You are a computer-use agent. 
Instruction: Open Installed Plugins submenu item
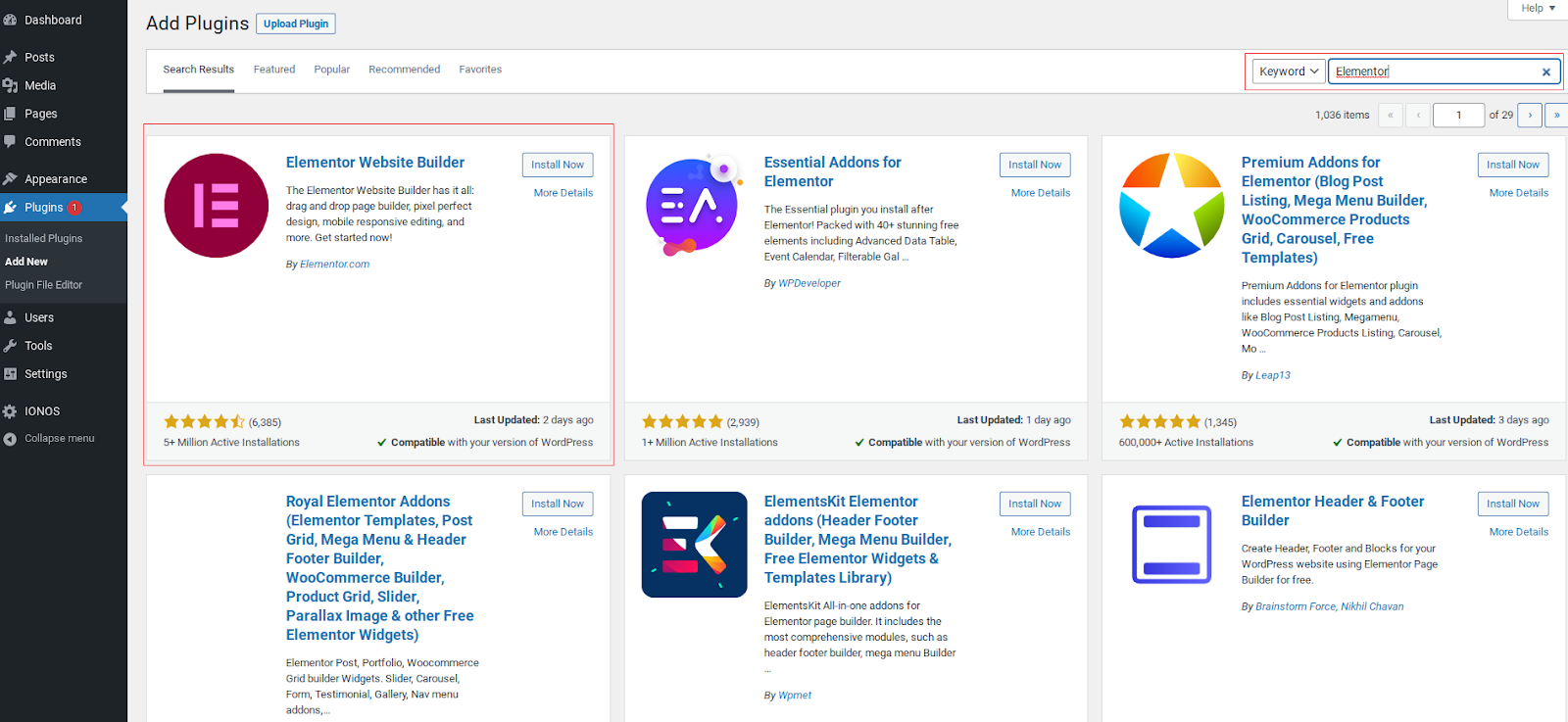pos(44,238)
